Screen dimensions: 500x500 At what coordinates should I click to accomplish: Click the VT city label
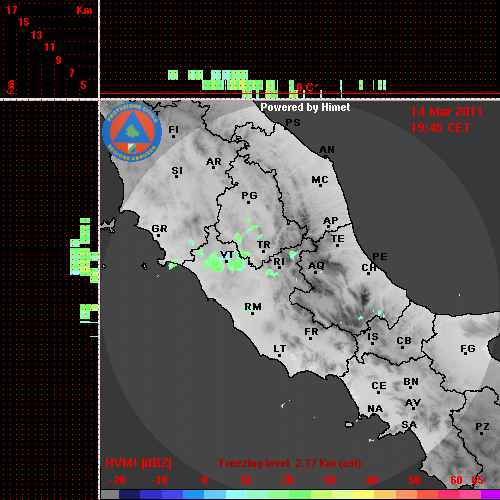(227, 255)
